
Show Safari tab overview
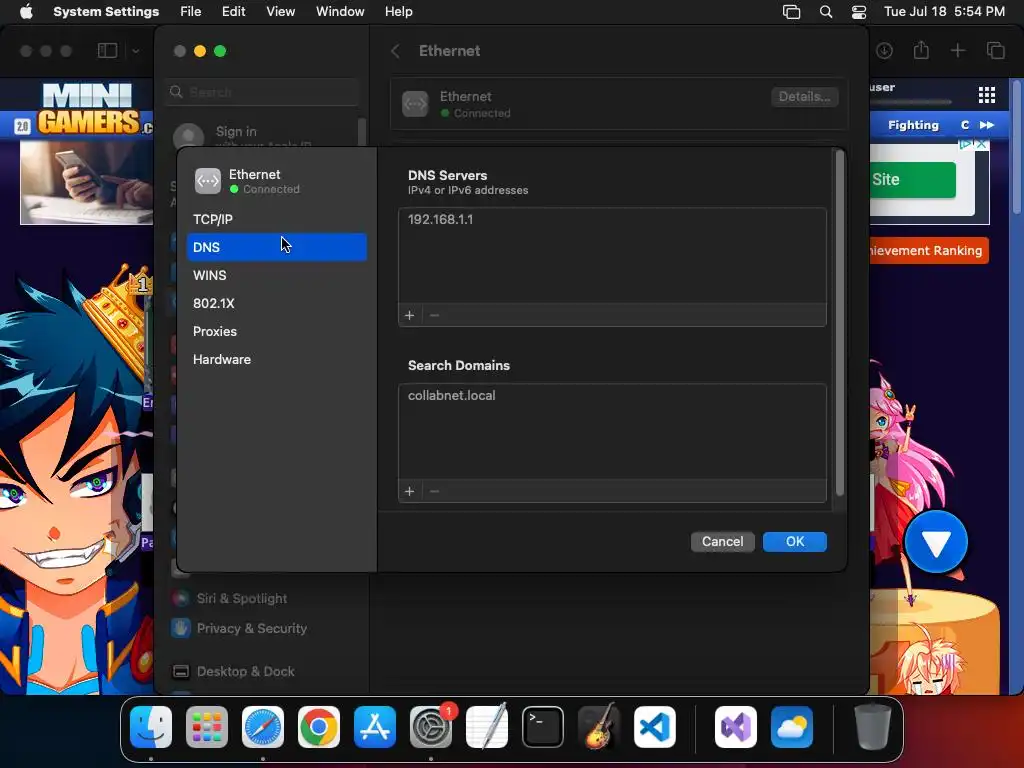[995, 50]
